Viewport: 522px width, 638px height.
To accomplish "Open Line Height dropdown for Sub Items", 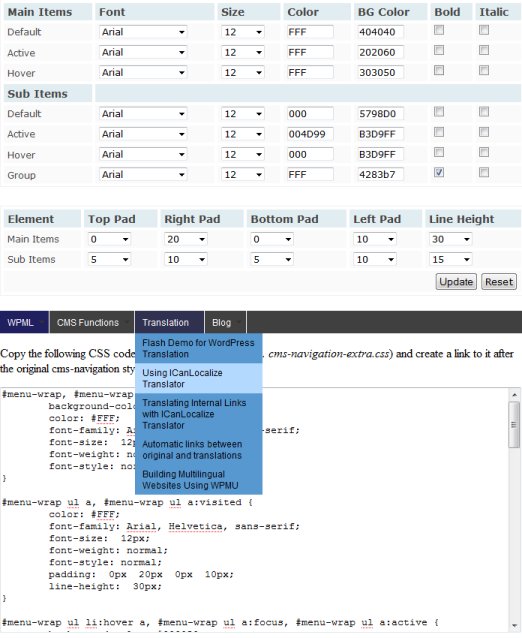I will pos(450,260).
